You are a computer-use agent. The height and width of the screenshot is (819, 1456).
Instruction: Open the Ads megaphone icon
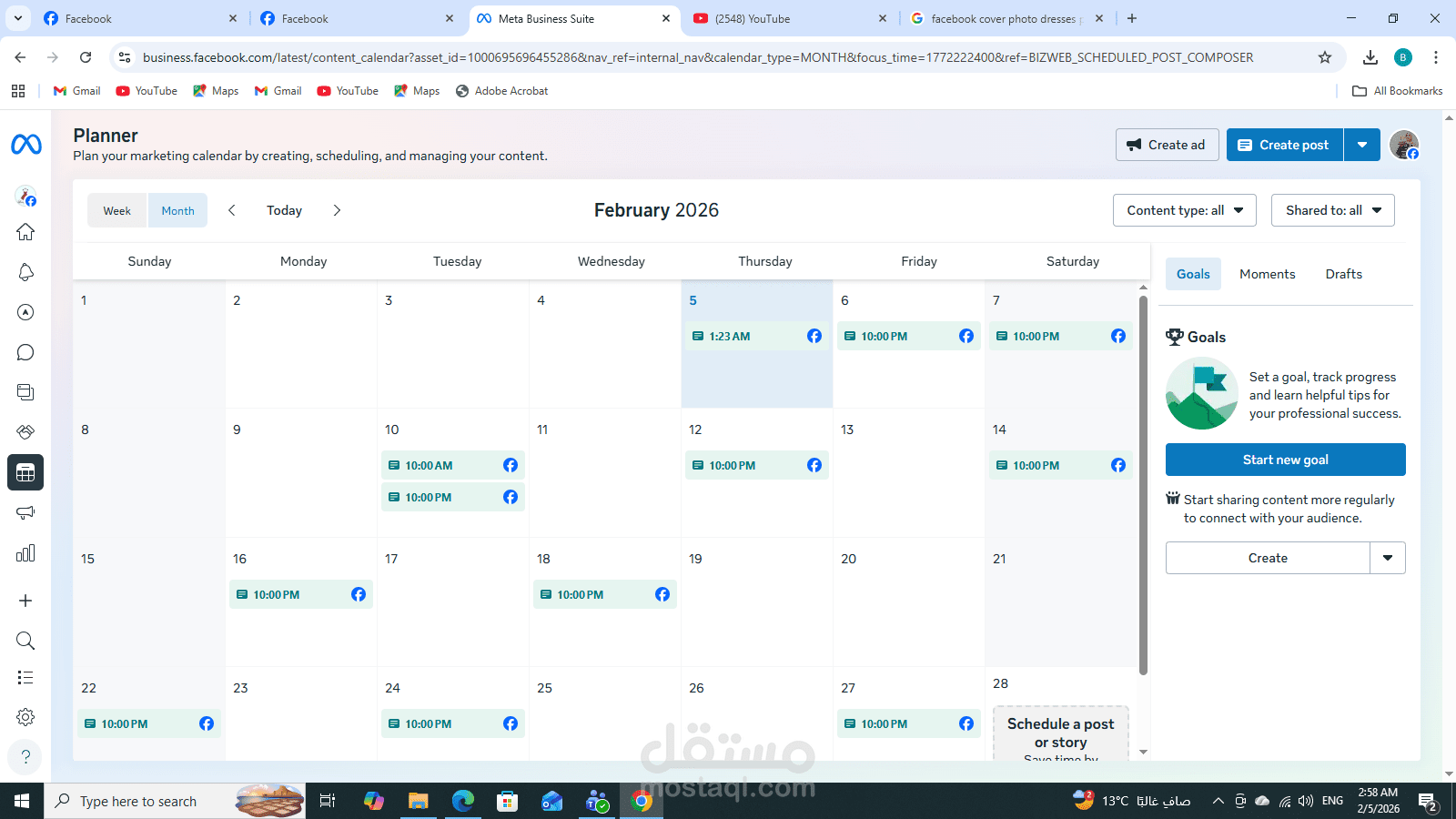(x=25, y=512)
